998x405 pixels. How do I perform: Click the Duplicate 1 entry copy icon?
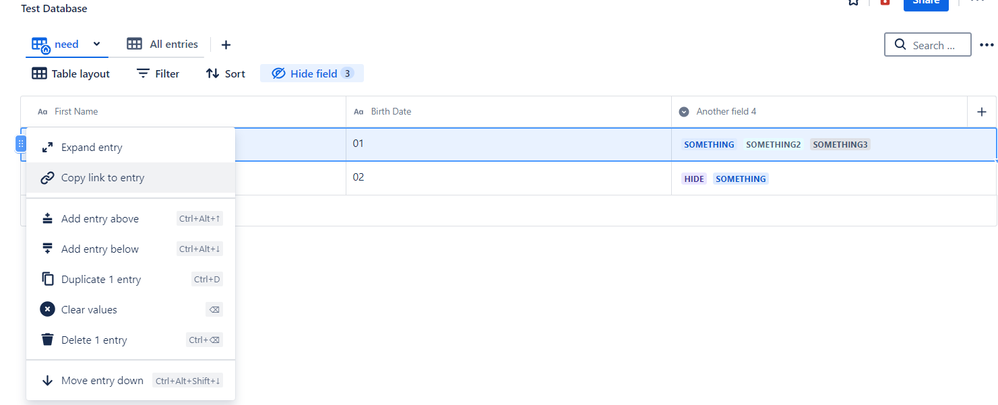tap(47, 279)
